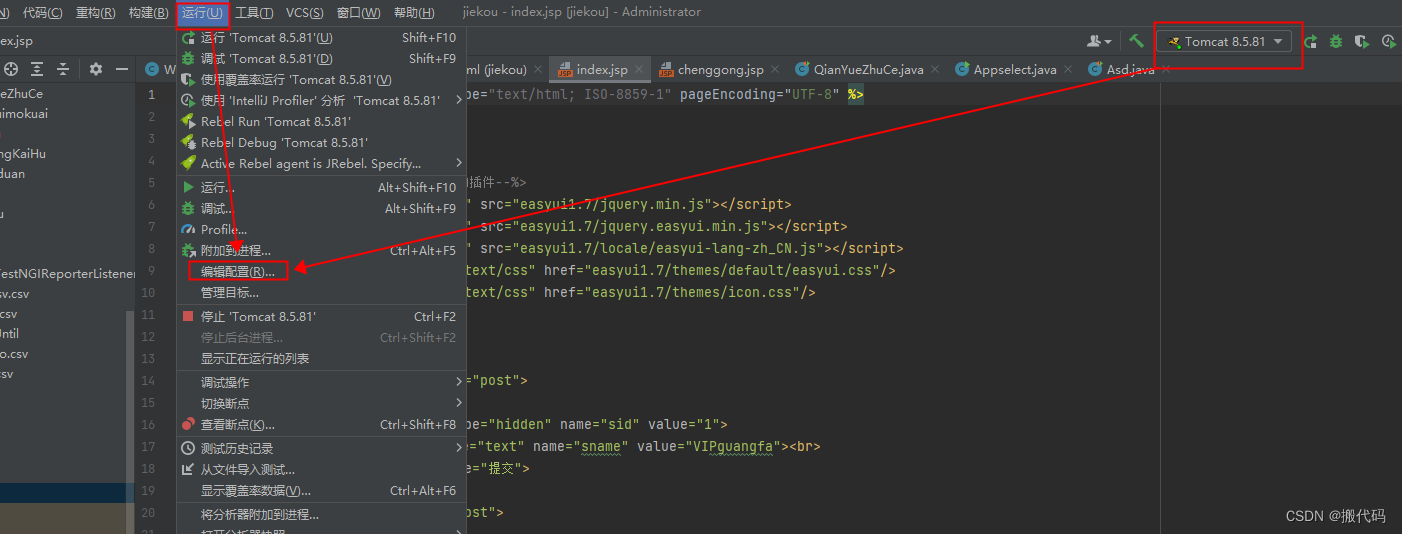Open the 工具(T) menu
1402x534 pixels.
coord(254,13)
